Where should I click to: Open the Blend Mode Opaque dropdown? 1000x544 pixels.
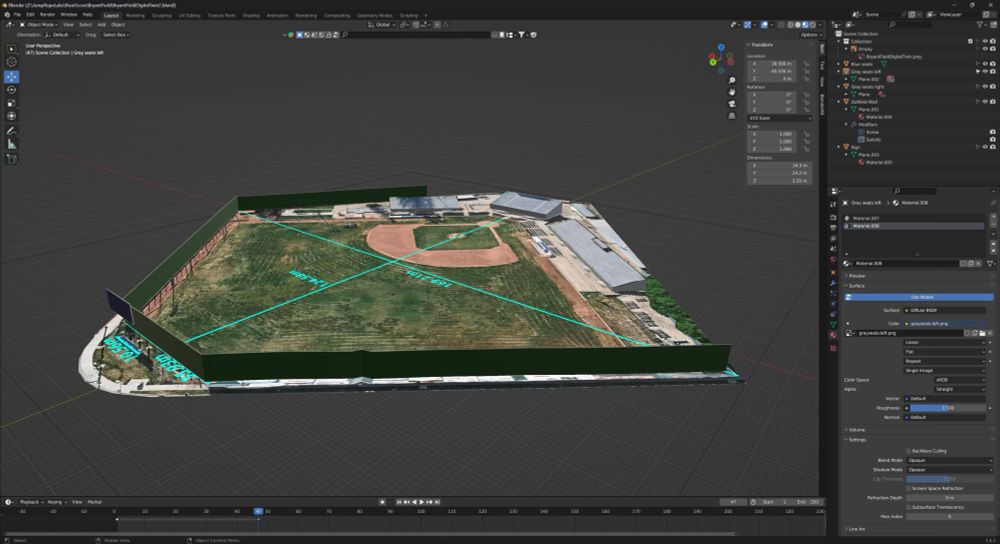950,460
